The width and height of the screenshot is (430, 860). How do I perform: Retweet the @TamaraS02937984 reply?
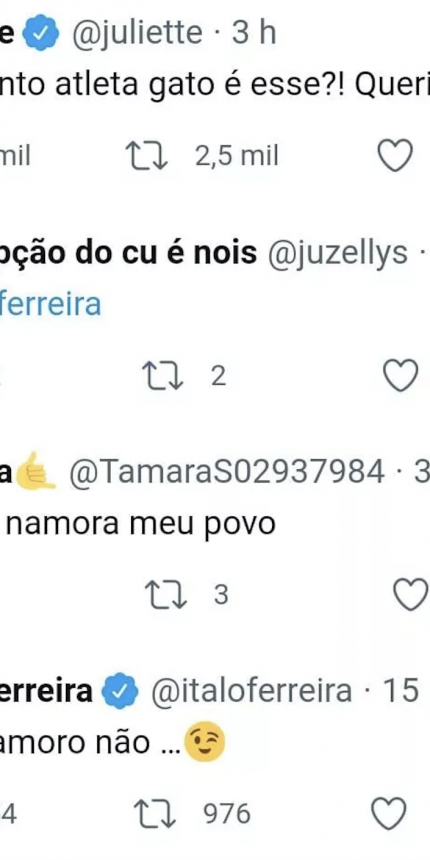tap(166, 596)
